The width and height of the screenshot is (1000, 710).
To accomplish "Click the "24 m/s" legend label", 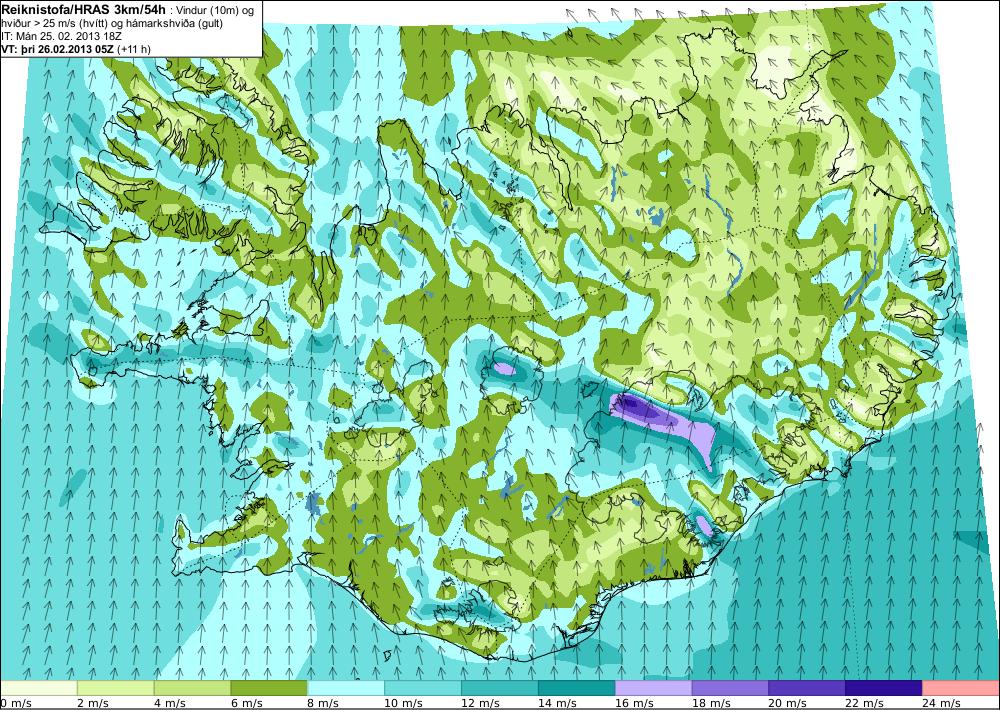I will coord(942,703).
